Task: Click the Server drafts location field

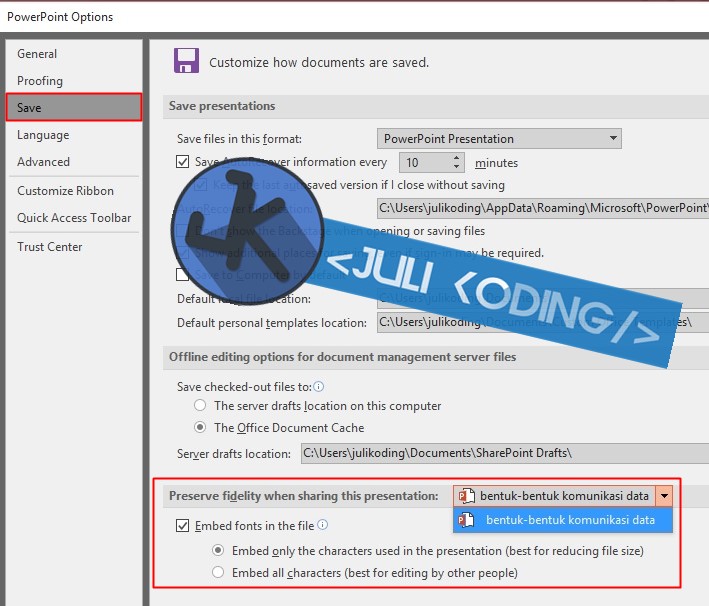Action: pos(505,453)
